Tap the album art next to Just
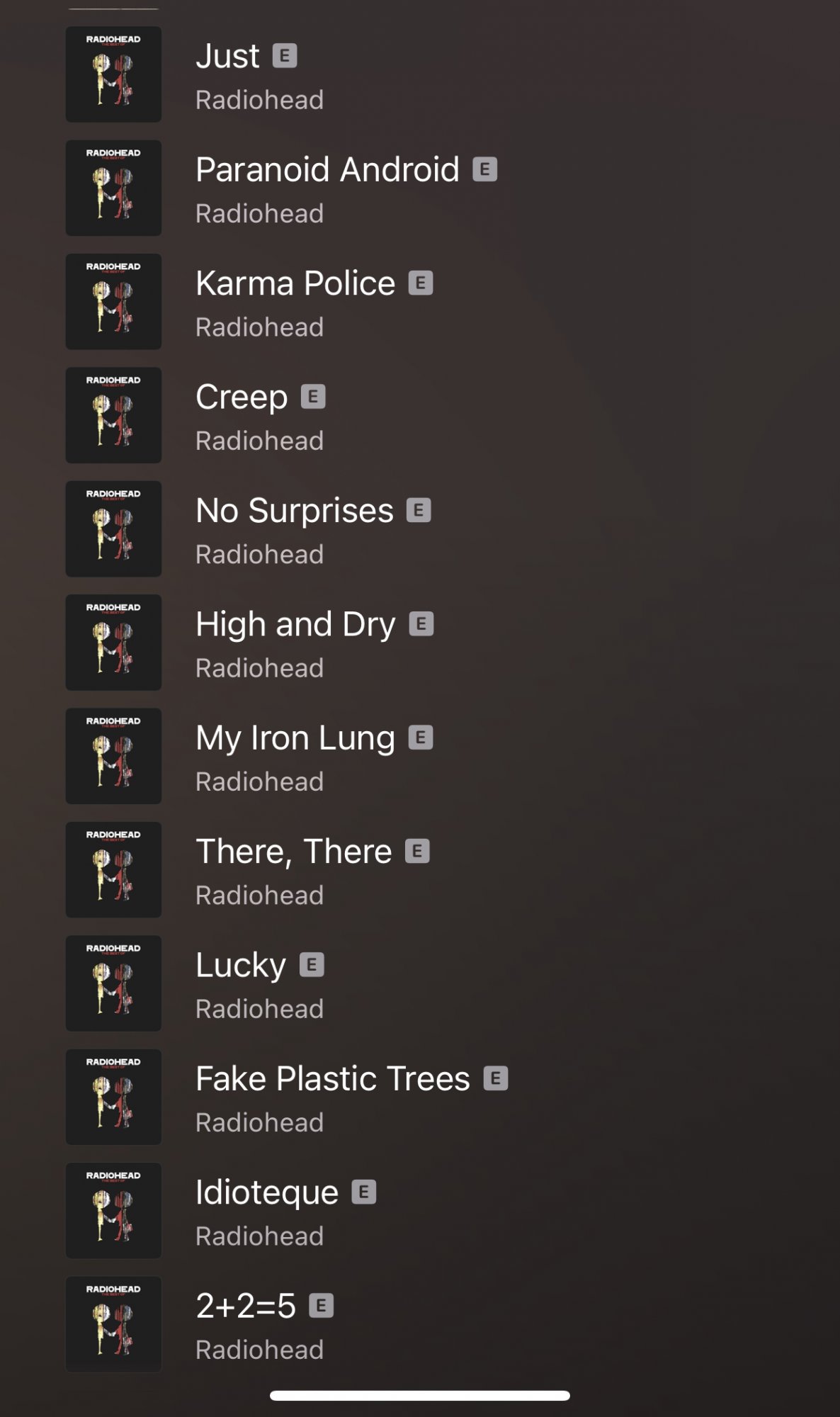Viewport: 840px width, 1417px height. point(113,74)
